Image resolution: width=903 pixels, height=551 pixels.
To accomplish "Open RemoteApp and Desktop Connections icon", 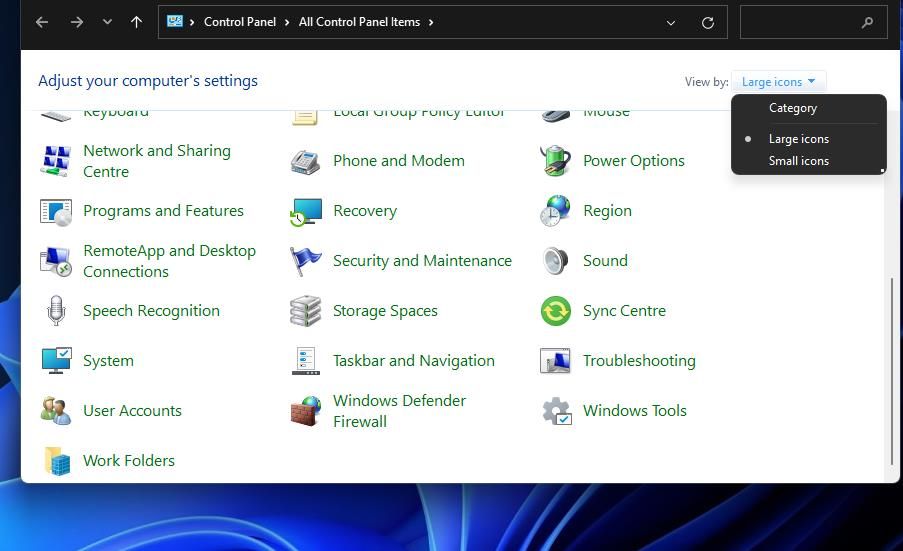I will click(56, 261).
